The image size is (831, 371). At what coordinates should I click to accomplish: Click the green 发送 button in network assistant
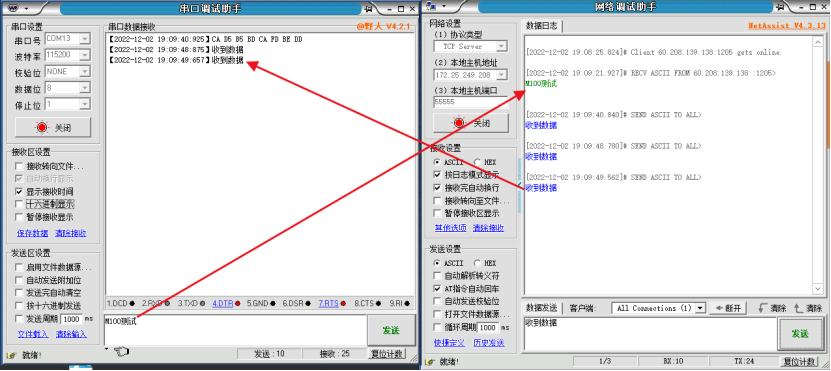pyautogui.click(x=800, y=333)
